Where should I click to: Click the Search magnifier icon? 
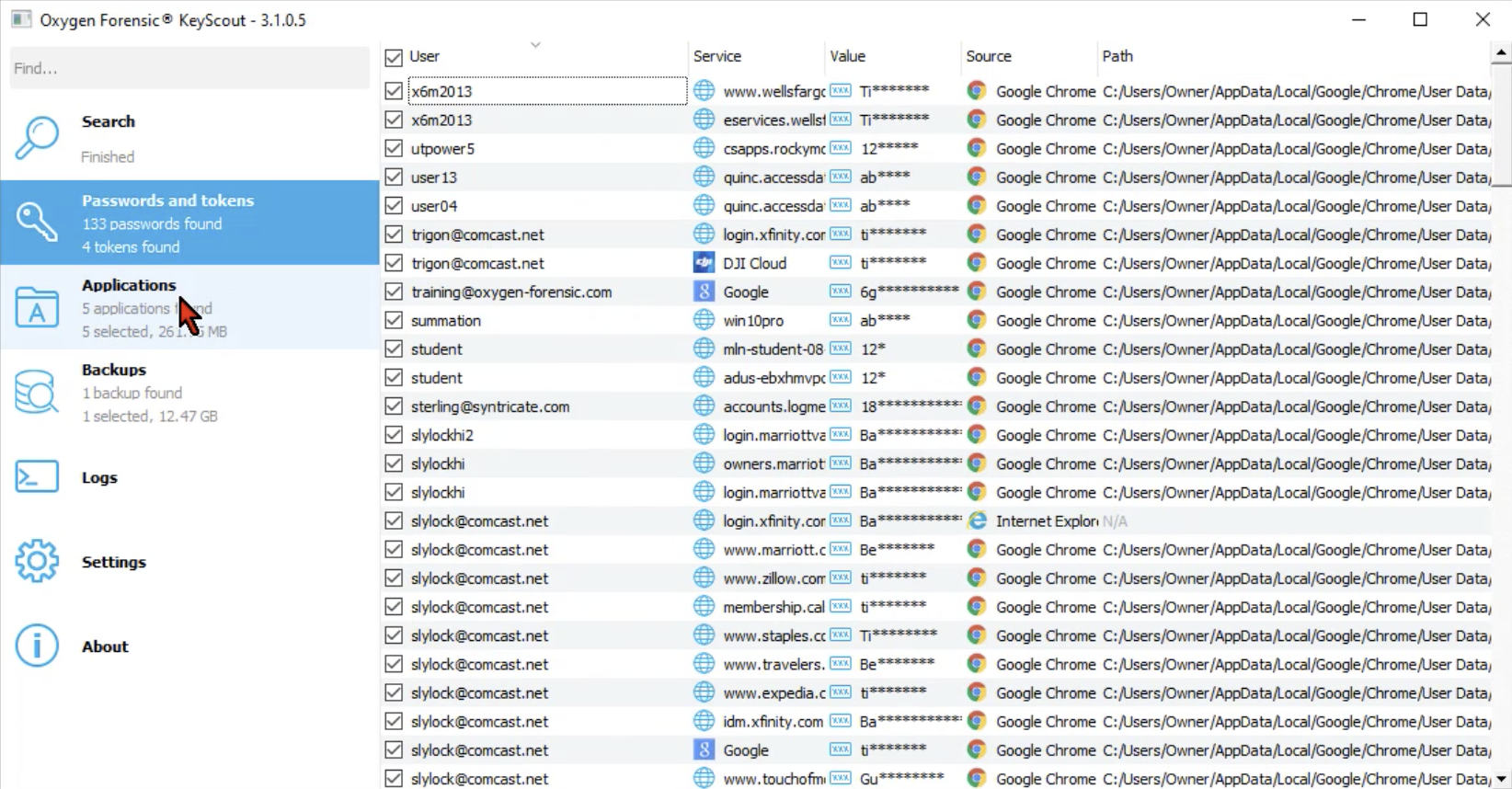pos(37,137)
